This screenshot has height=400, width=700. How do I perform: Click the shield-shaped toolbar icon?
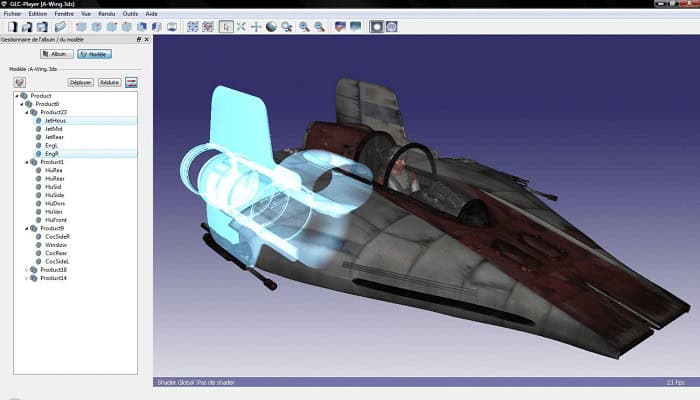(x=340, y=27)
